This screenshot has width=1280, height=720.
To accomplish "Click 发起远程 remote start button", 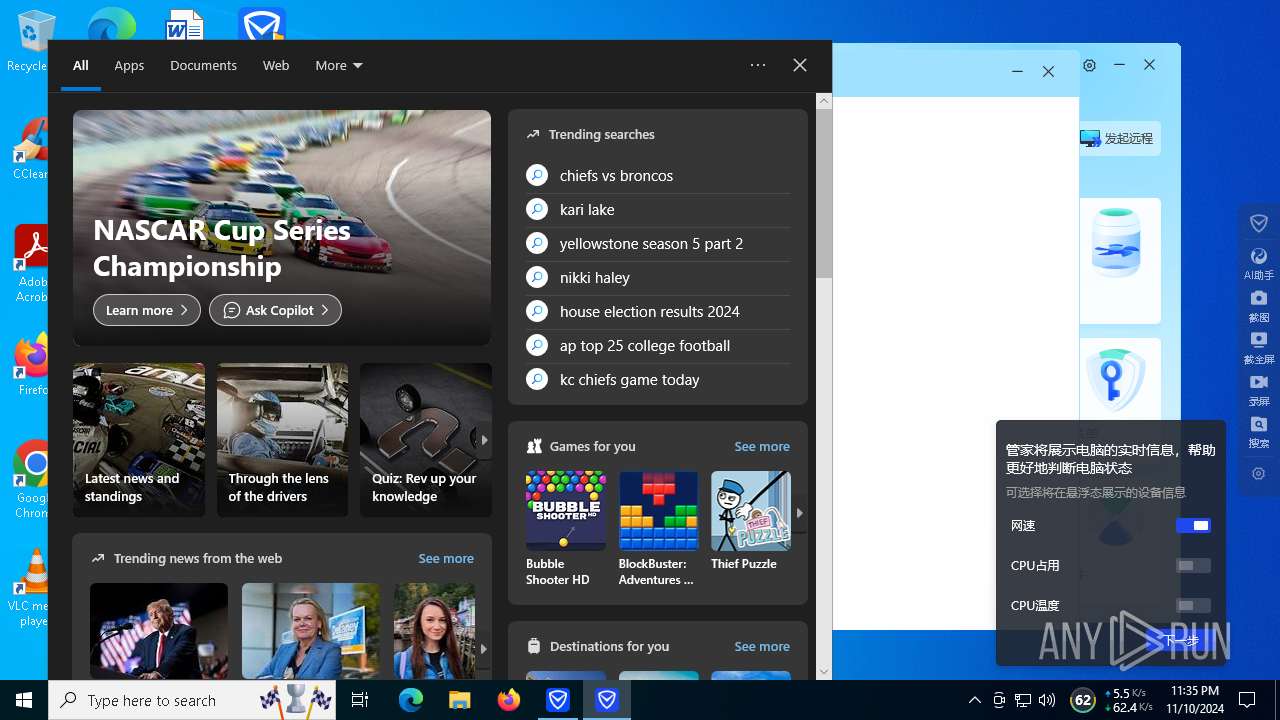I will click(1117, 138).
